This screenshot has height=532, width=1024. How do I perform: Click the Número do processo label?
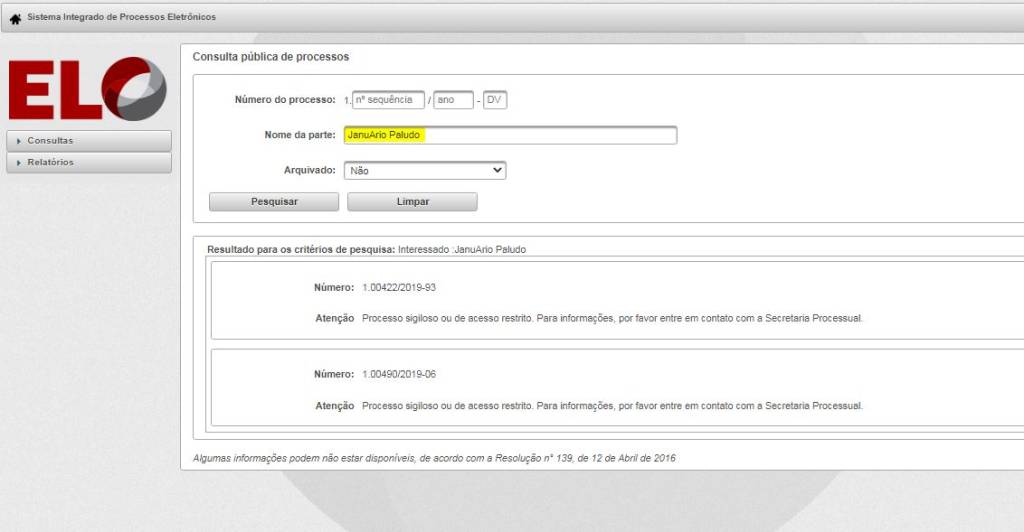tap(285, 100)
